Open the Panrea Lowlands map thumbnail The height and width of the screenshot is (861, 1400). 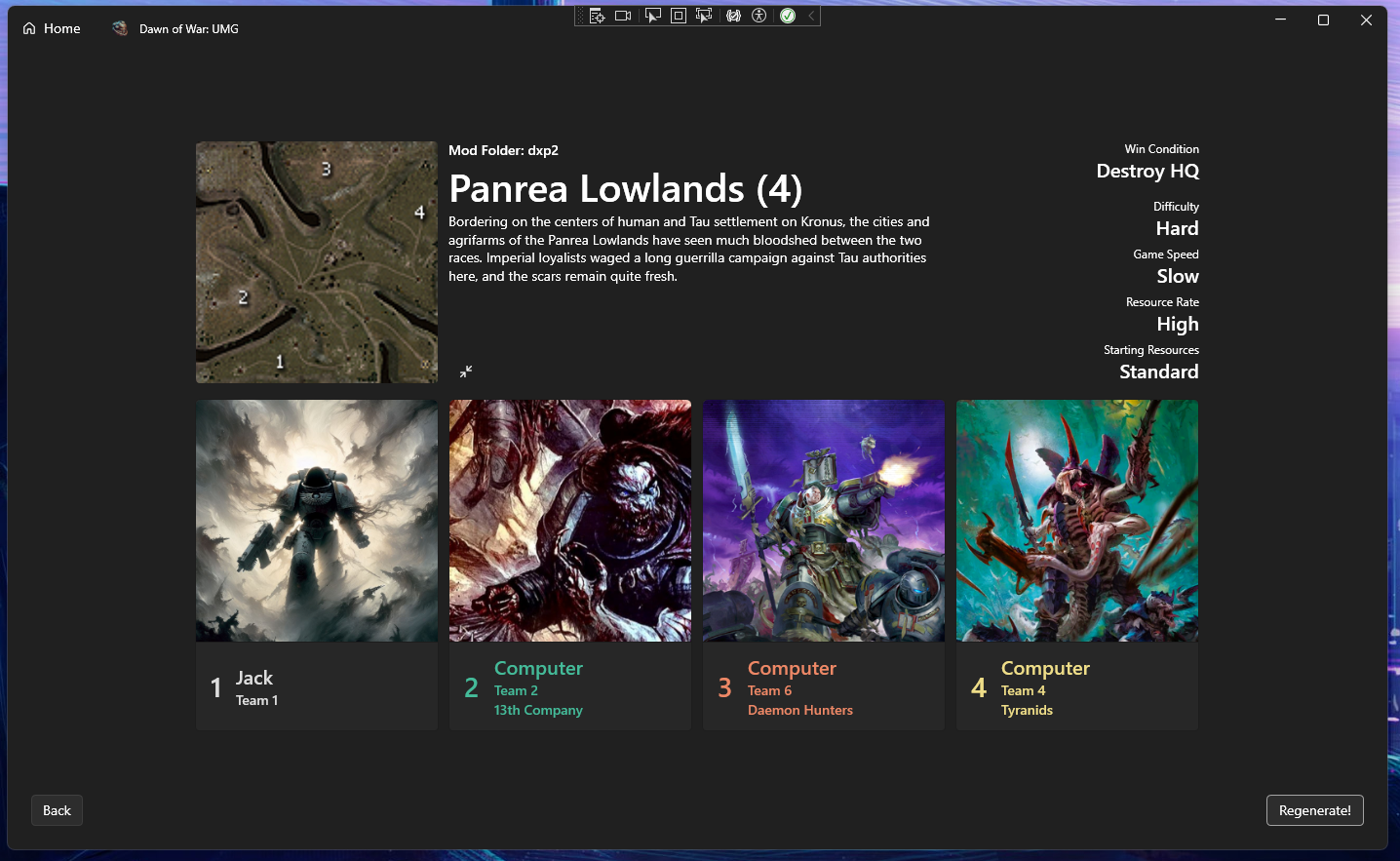point(317,262)
